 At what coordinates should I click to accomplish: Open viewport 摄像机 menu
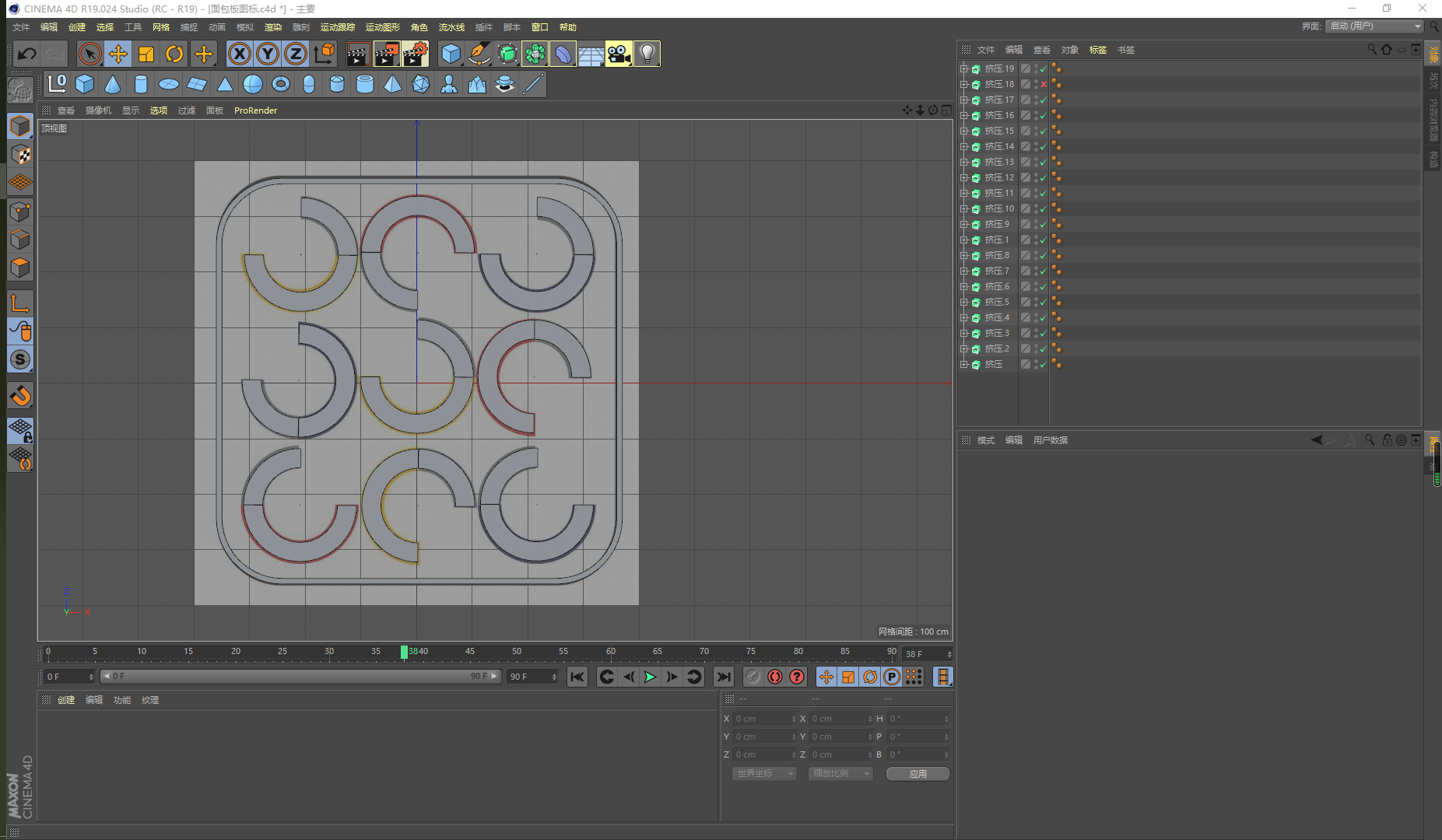click(x=98, y=110)
